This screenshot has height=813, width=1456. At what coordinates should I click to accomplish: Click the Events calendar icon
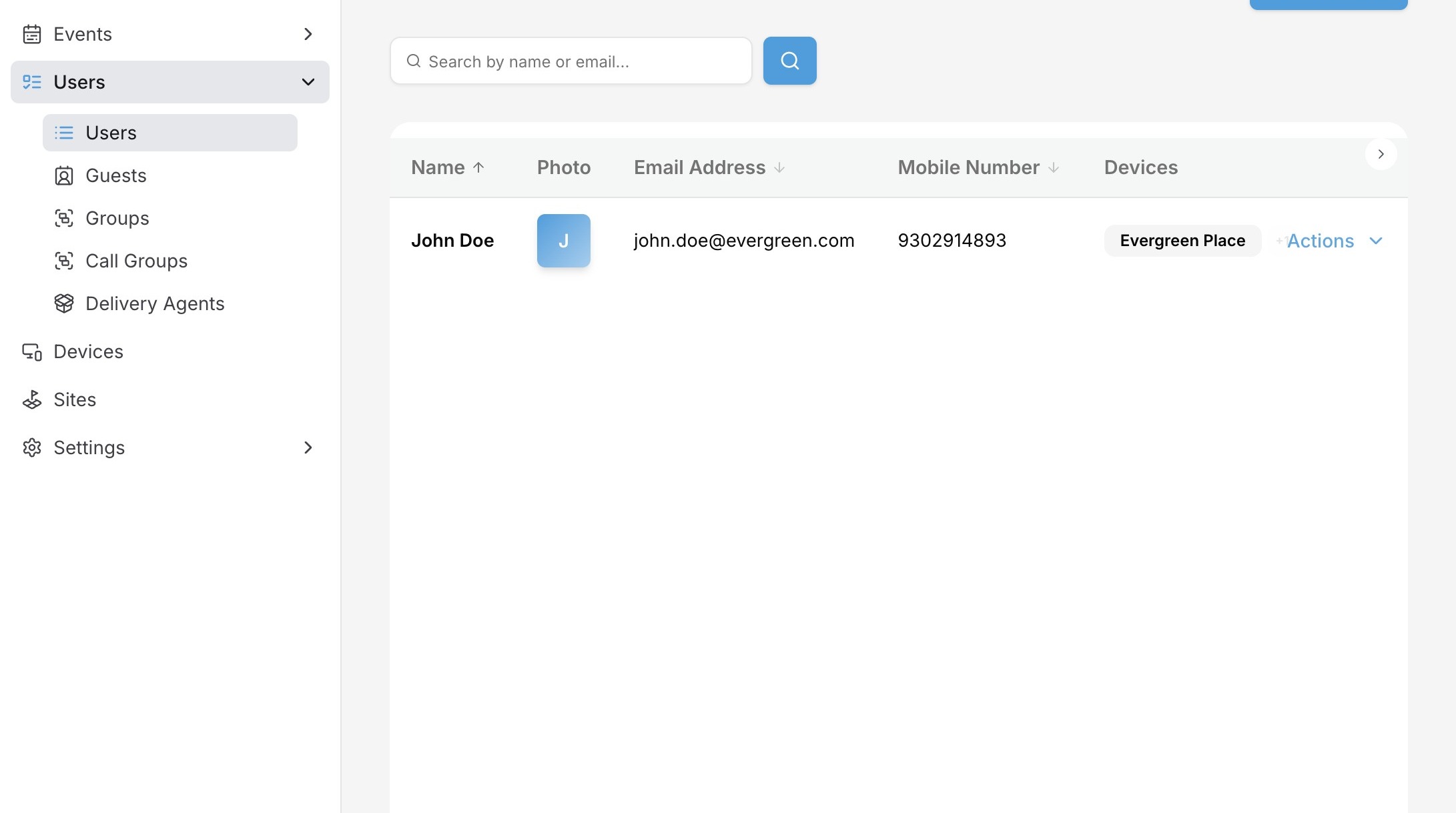(31, 34)
